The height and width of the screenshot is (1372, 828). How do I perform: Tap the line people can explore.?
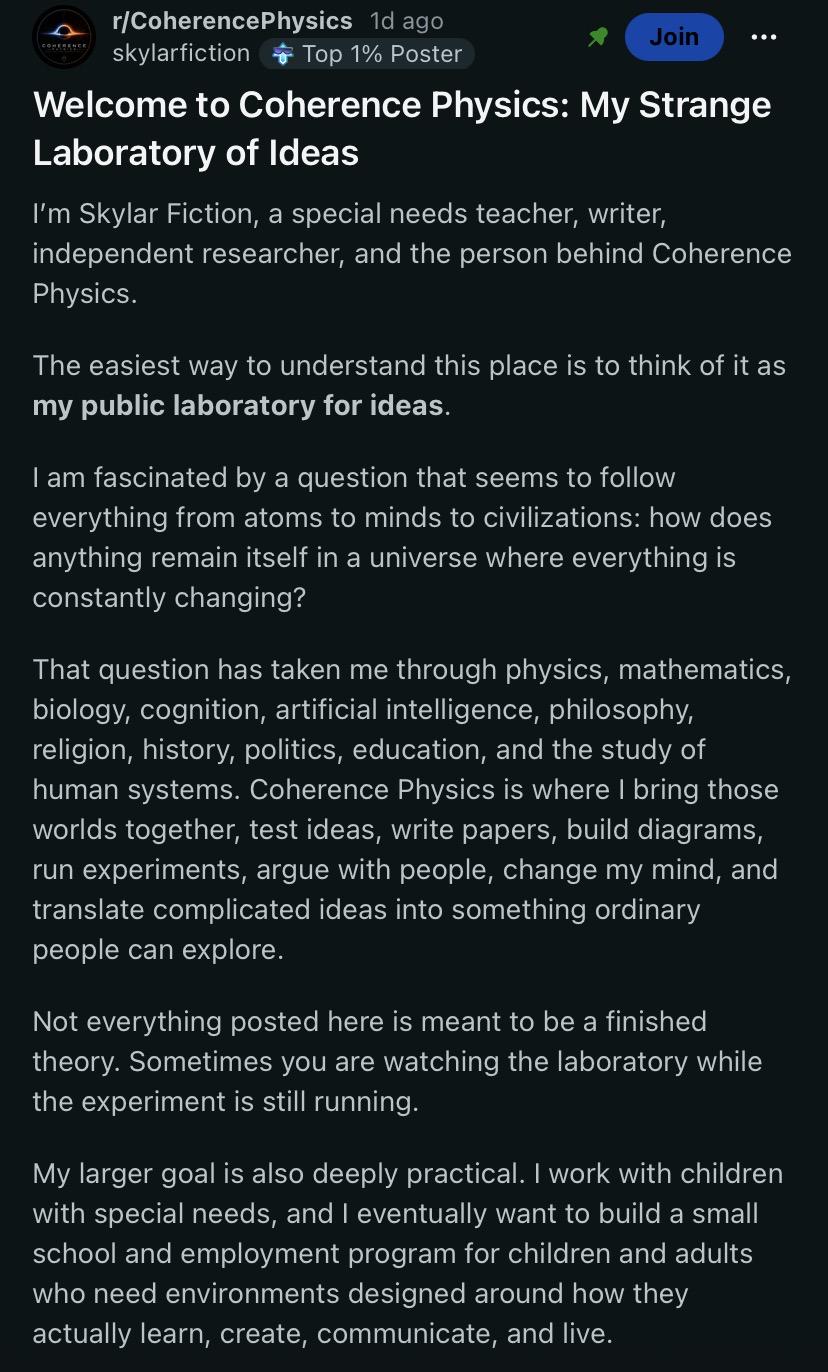coord(158,949)
